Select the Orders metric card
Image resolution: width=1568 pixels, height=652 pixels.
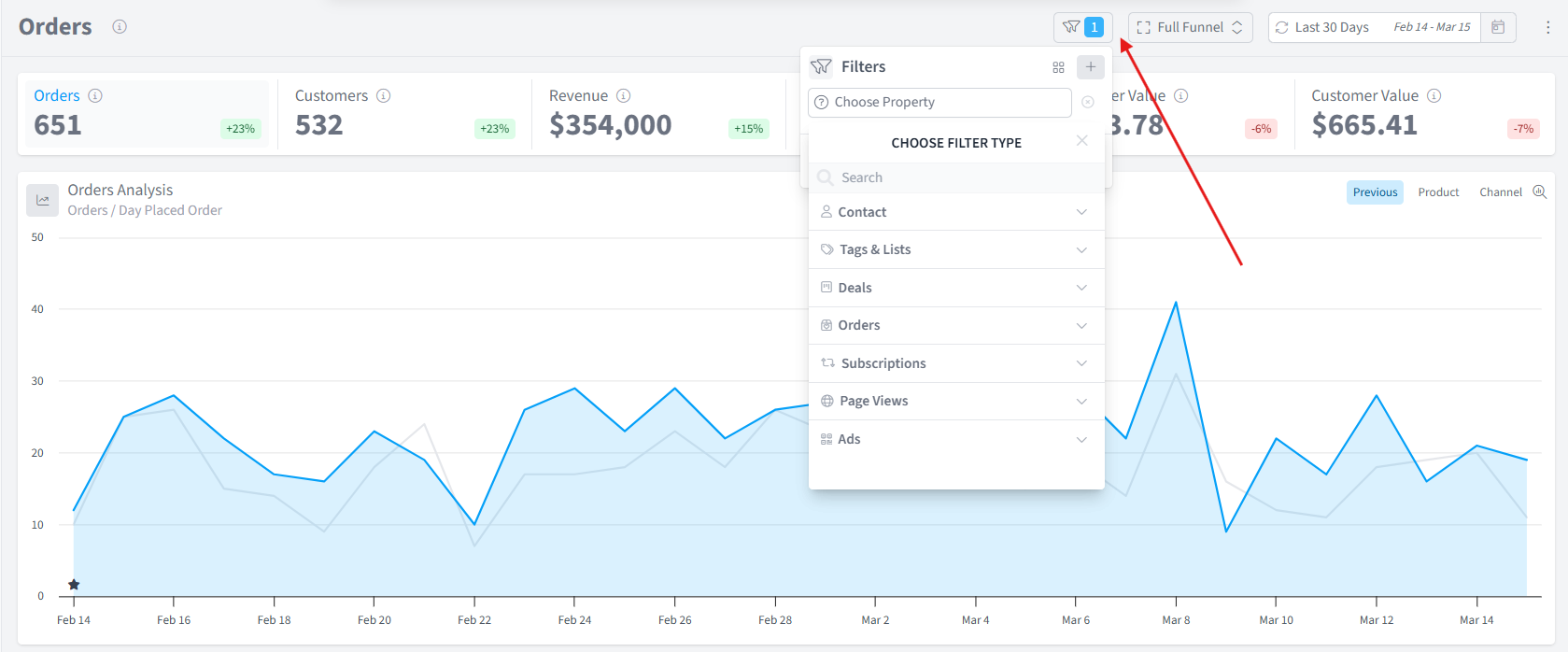pos(145,114)
